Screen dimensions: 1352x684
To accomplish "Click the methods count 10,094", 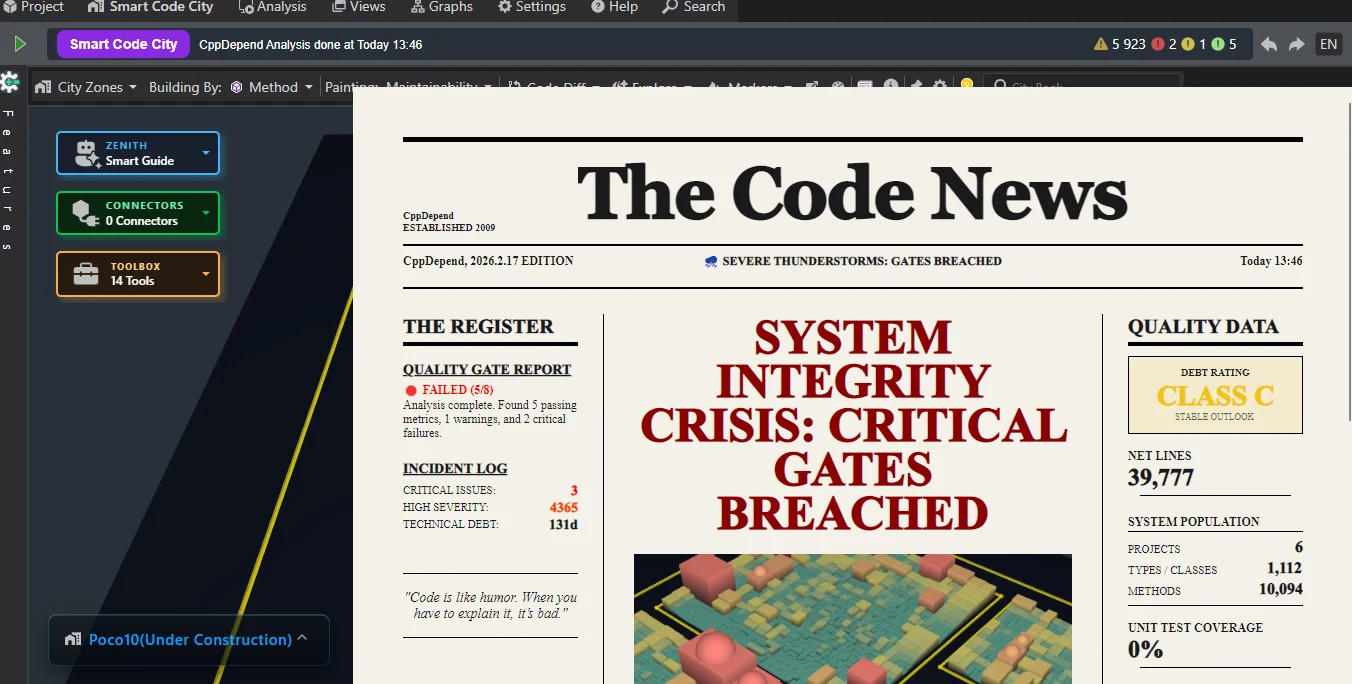I will tap(1281, 589).
